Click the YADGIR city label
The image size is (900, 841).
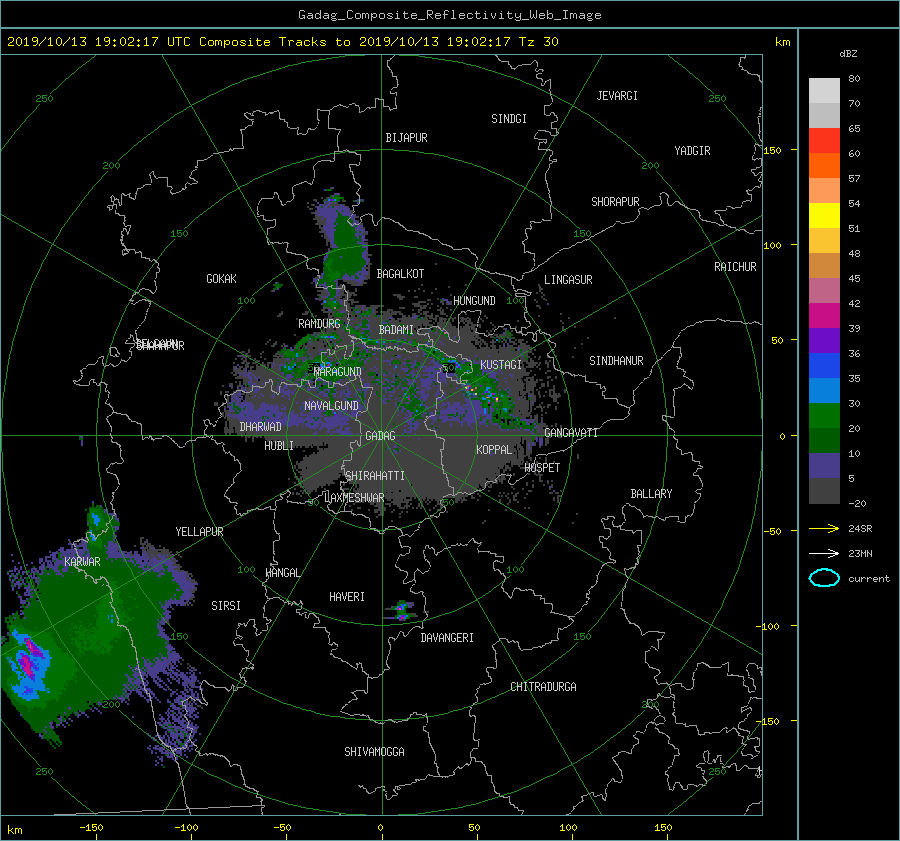point(692,151)
